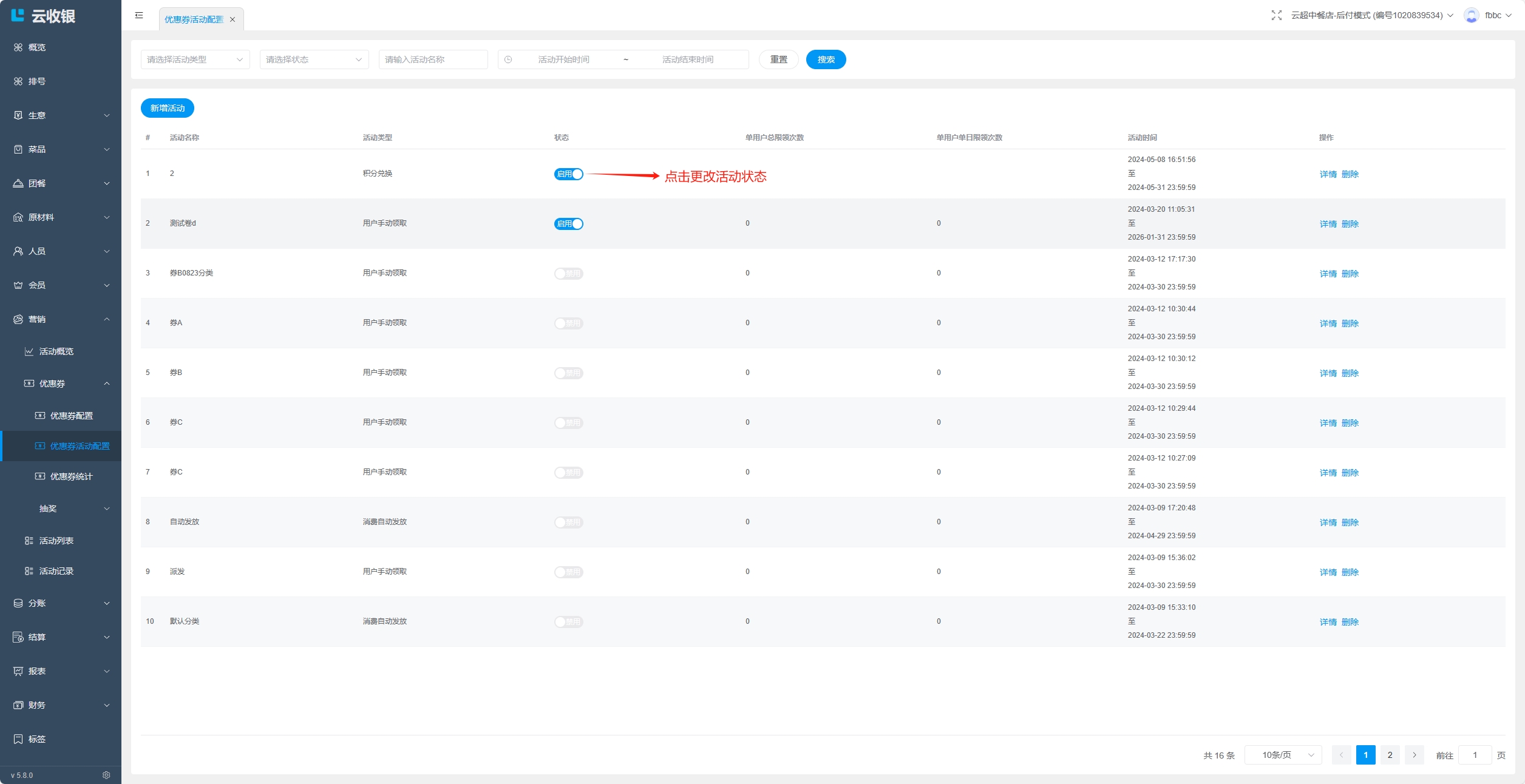Viewport: 1525px width, 784px height.
Task: Go to page 2 of results
Action: 1390,755
